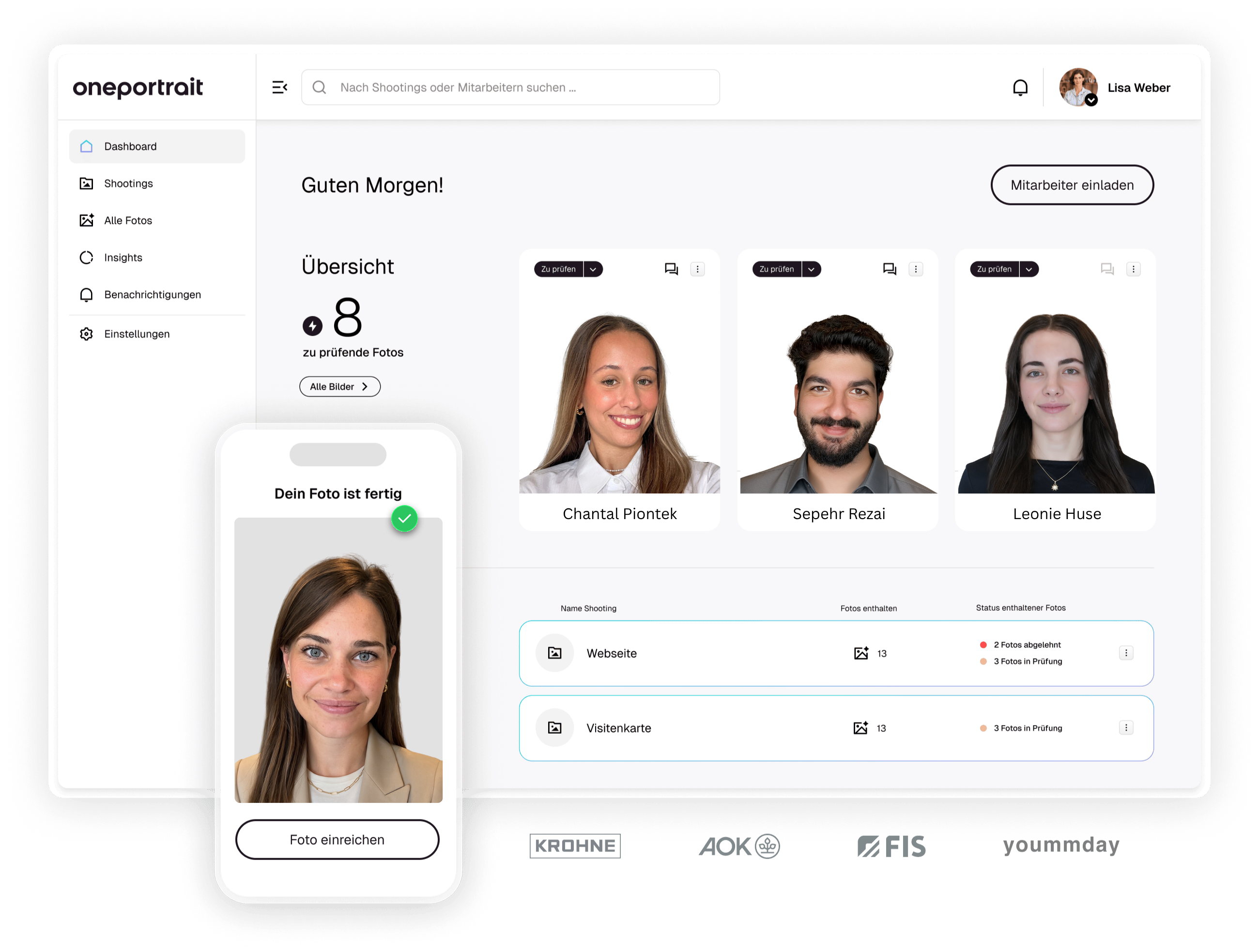Click the 'Fotos enthalten' column header
The image size is (1259, 952).
868,608
